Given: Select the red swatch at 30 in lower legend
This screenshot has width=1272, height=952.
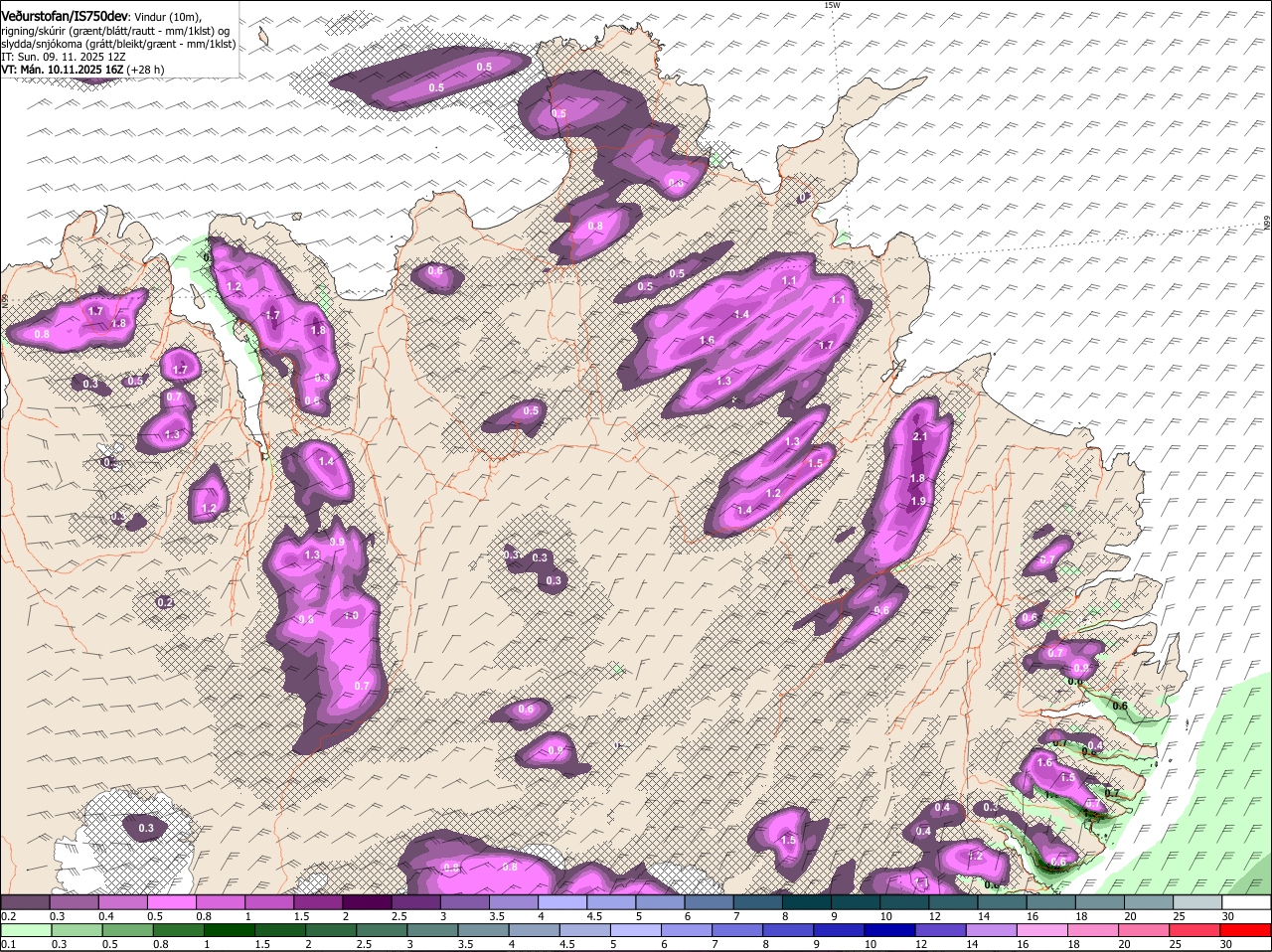Looking at the screenshot, I should (1246, 930).
